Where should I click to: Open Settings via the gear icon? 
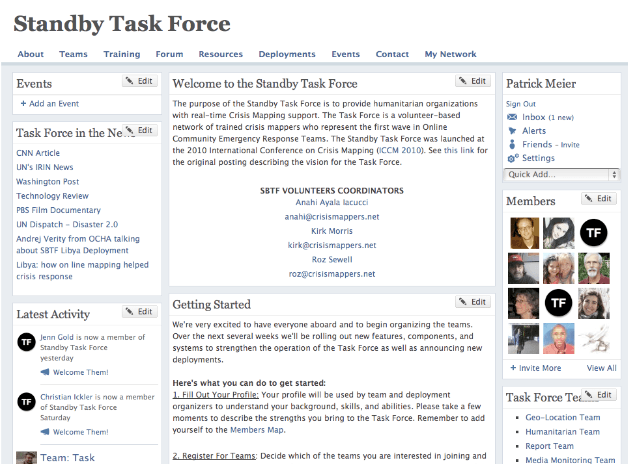513,158
